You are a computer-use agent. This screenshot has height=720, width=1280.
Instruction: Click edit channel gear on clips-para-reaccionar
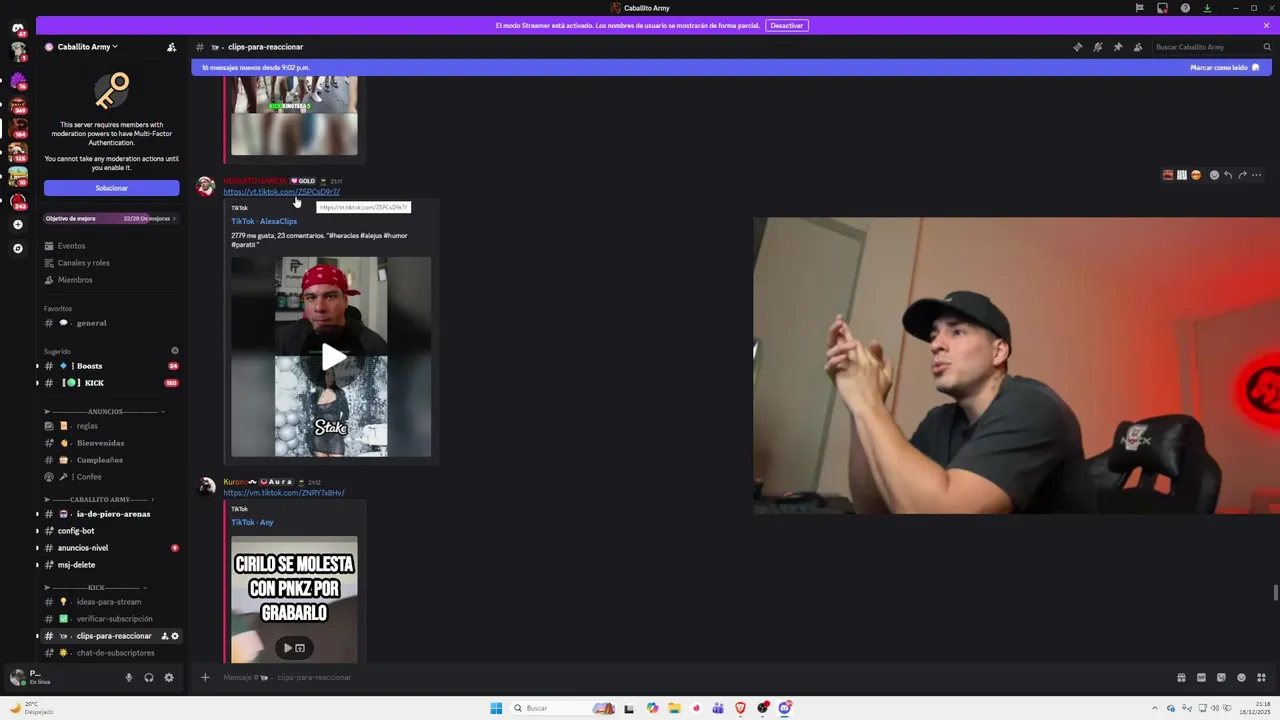pyautogui.click(x=175, y=636)
